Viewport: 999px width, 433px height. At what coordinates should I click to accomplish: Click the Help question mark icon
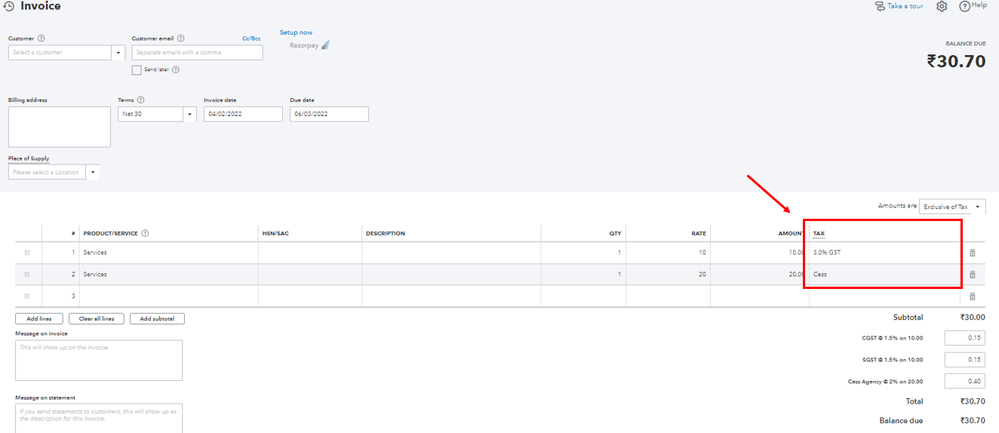(964, 6)
